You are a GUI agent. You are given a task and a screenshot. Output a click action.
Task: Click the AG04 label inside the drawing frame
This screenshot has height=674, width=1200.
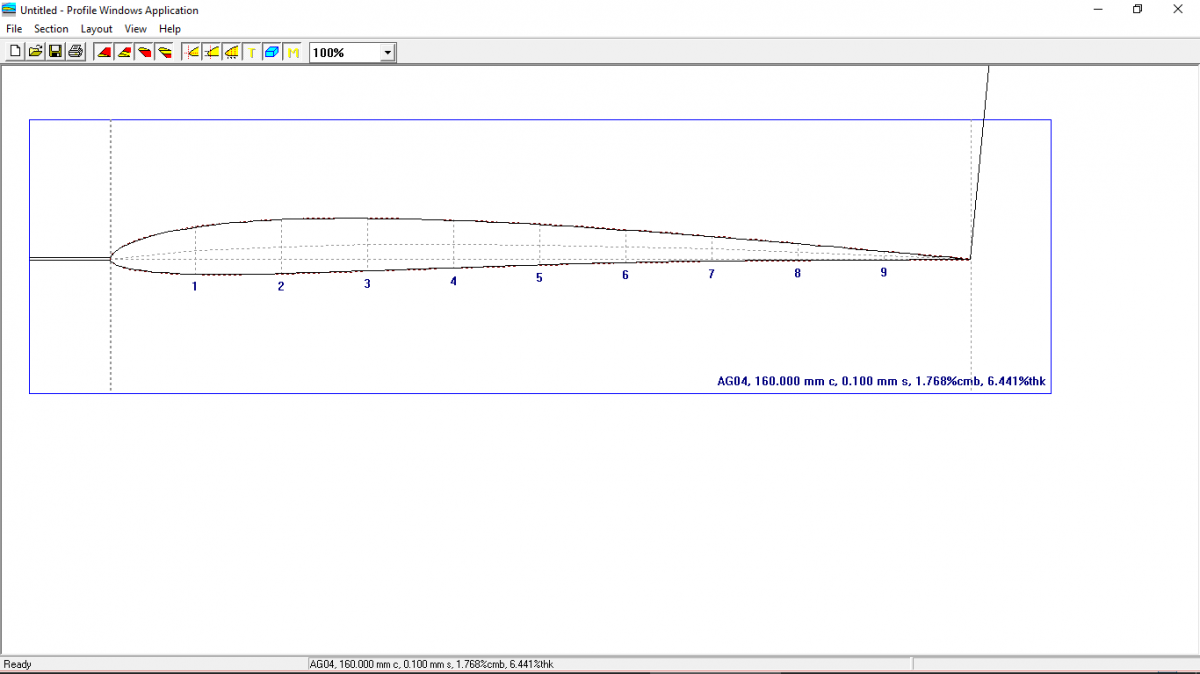882,381
